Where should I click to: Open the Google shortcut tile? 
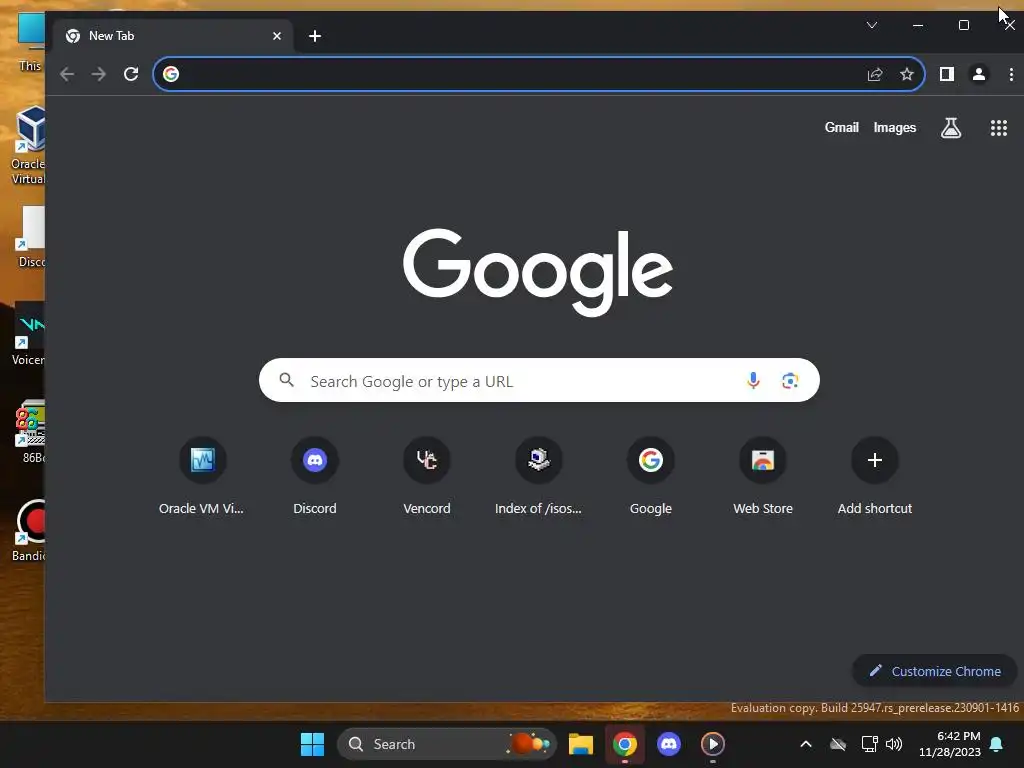tap(651, 477)
